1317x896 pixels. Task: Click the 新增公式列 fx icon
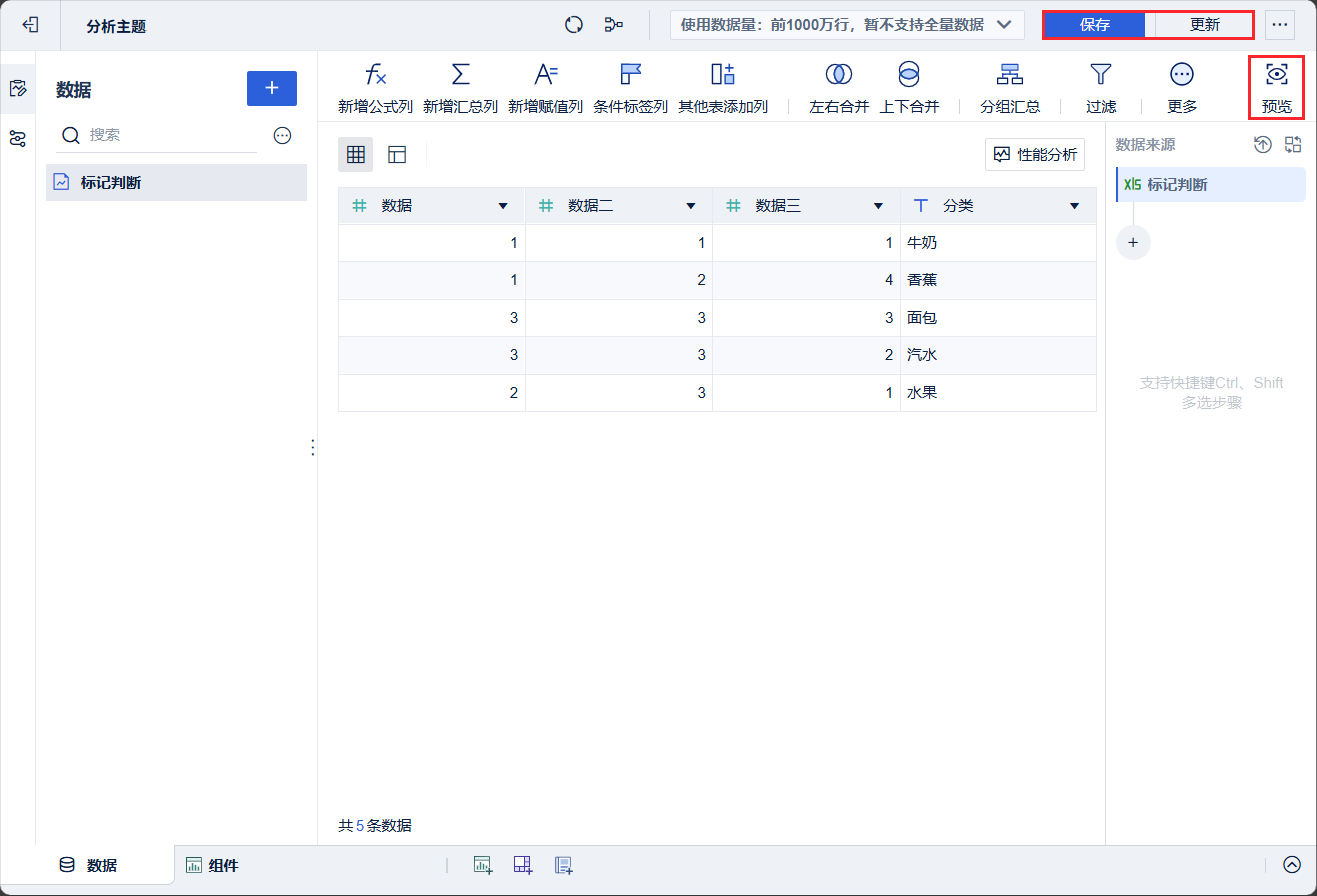coord(375,74)
